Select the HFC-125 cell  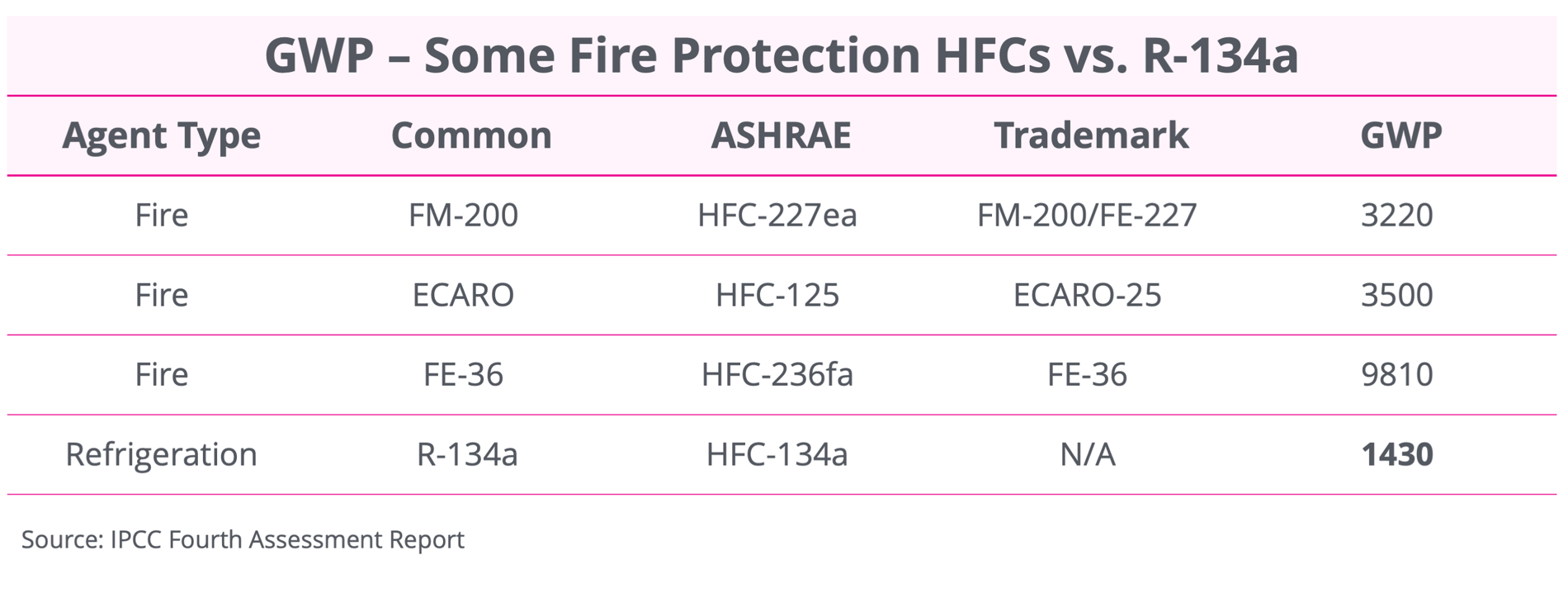[x=777, y=295]
